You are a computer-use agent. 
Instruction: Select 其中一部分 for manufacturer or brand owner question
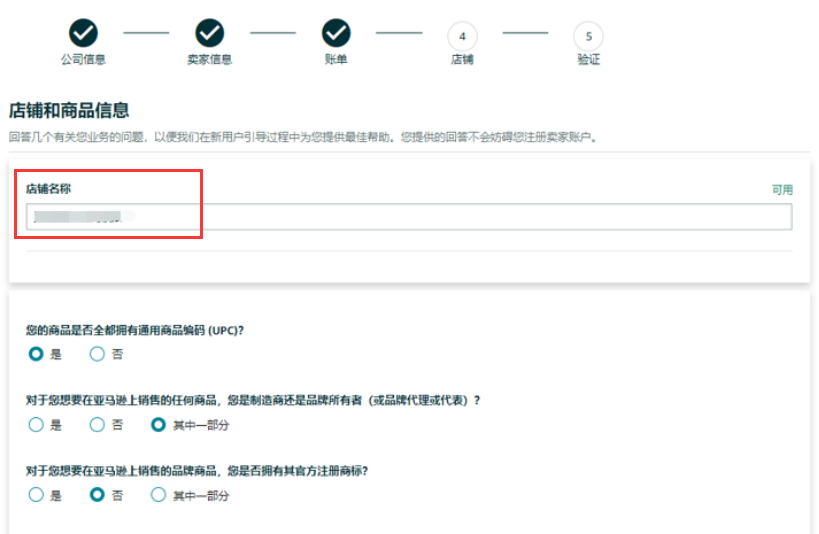click(158, 425)
